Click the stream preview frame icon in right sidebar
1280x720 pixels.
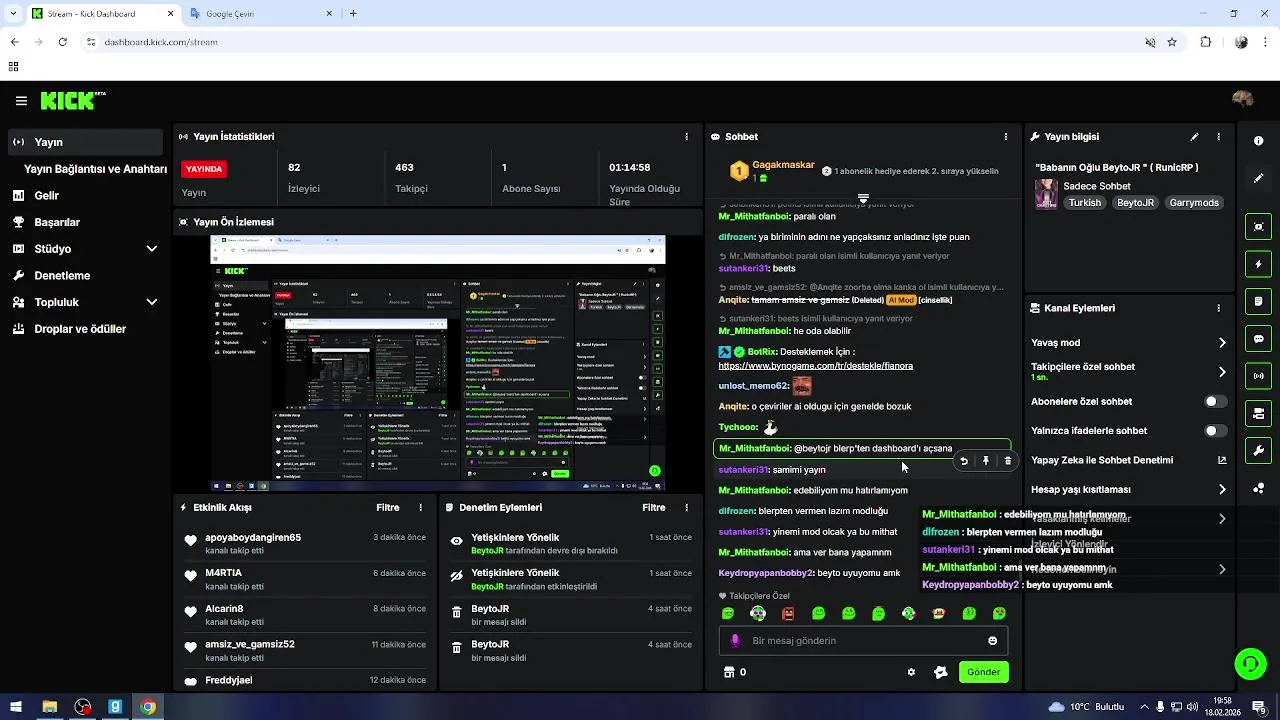(1258, 227)
